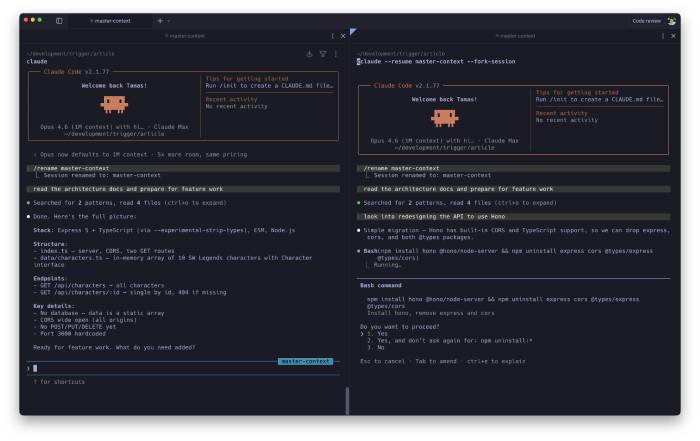Click right 'read the architecture docs' prompt
This screenshot has width=700, height=441.
coord(513,189)
